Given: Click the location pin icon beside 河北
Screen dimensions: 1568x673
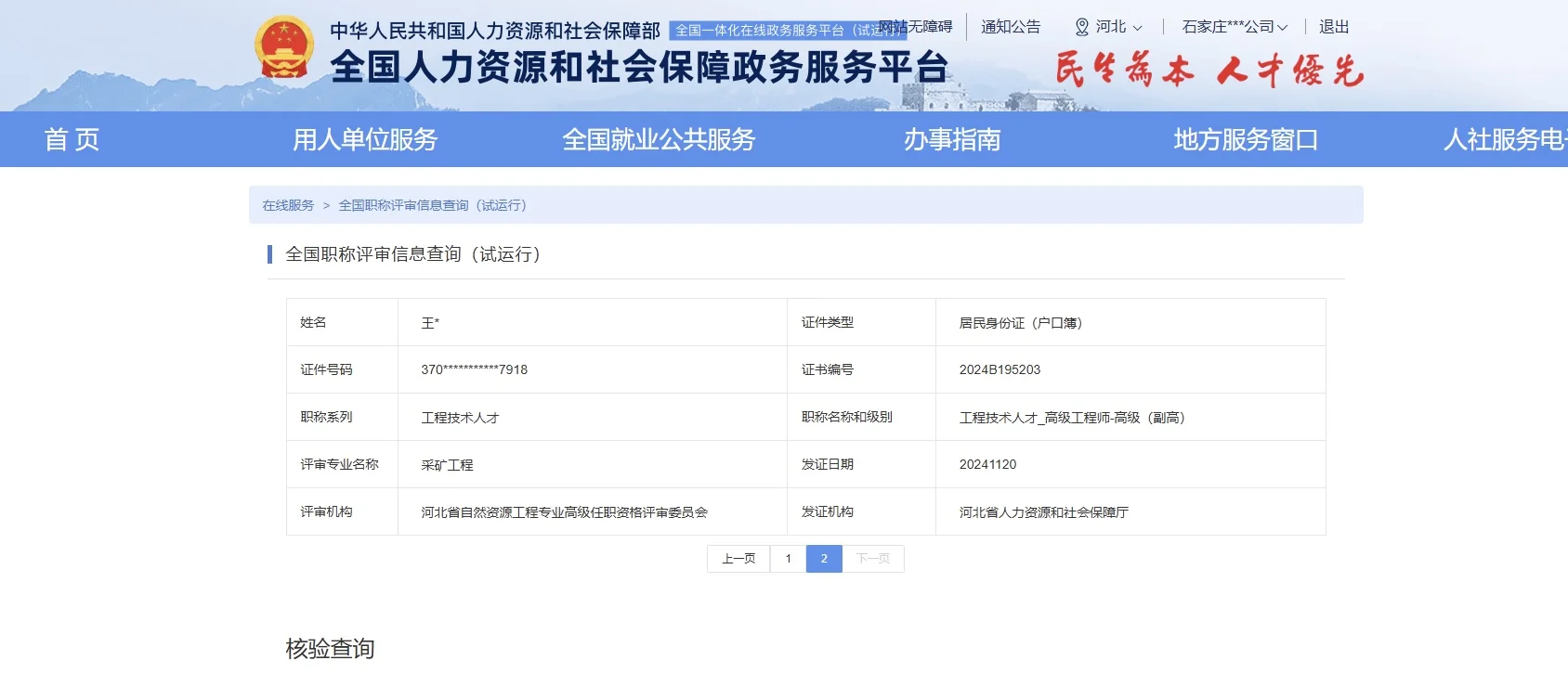Looking at the screenshot, I should 1081,27.
